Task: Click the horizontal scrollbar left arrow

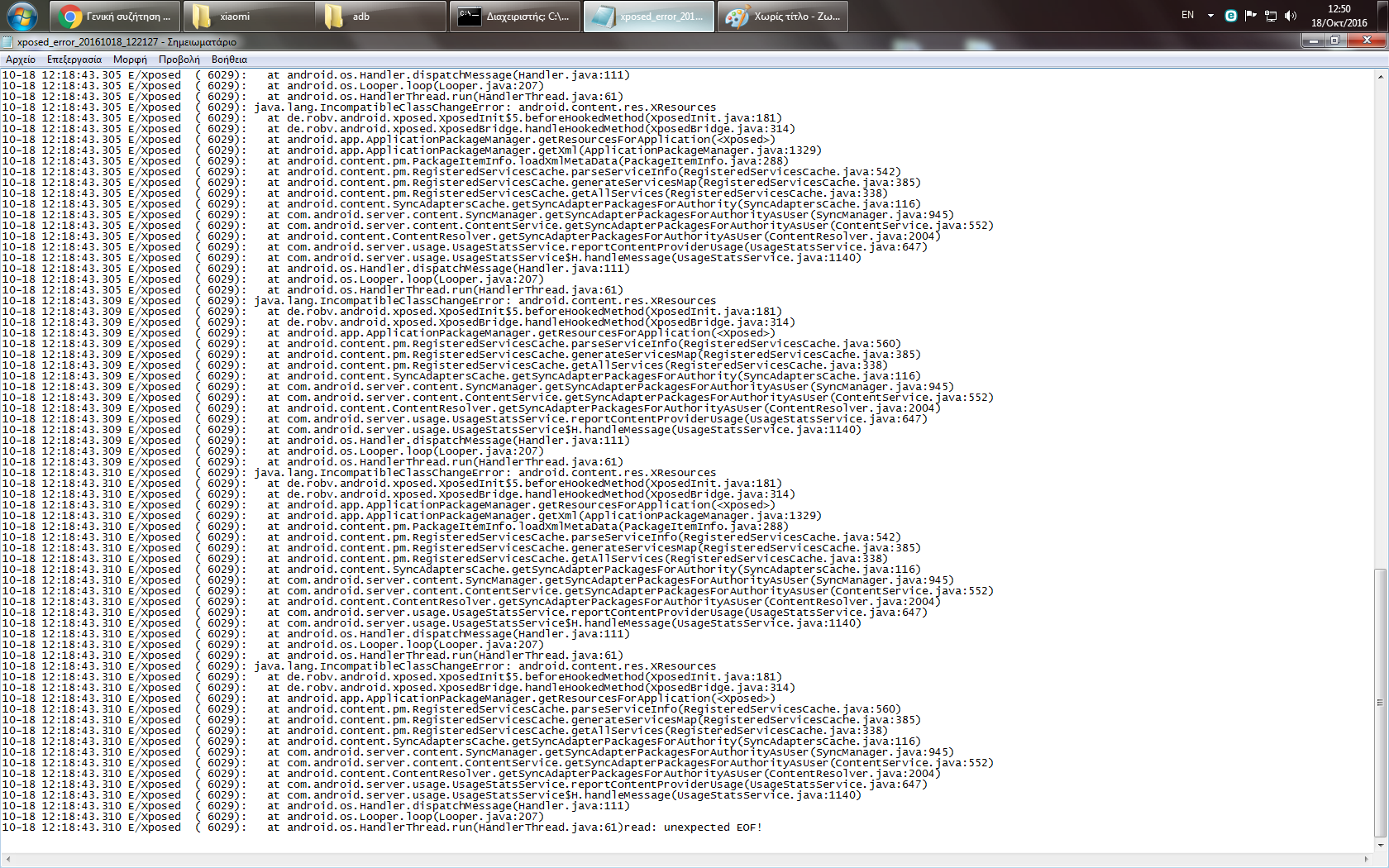Action: [x=7, y=860]
